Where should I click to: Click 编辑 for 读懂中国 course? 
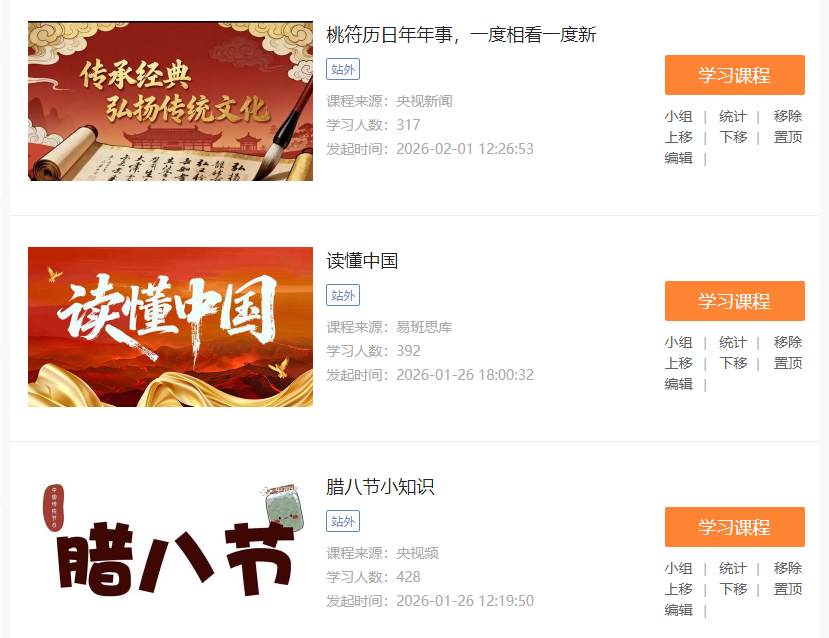coord(678,384)
